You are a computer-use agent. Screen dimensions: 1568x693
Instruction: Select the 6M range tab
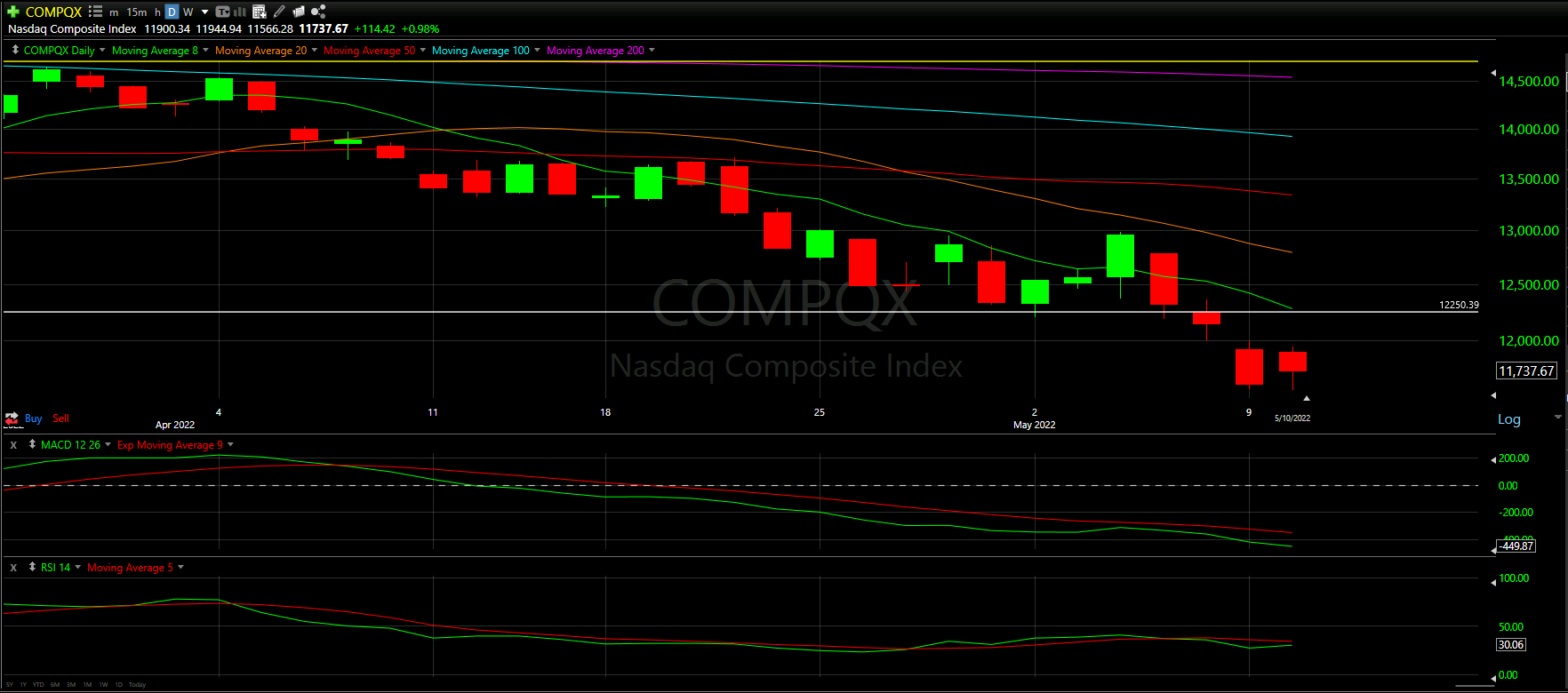tap(55, 685)
